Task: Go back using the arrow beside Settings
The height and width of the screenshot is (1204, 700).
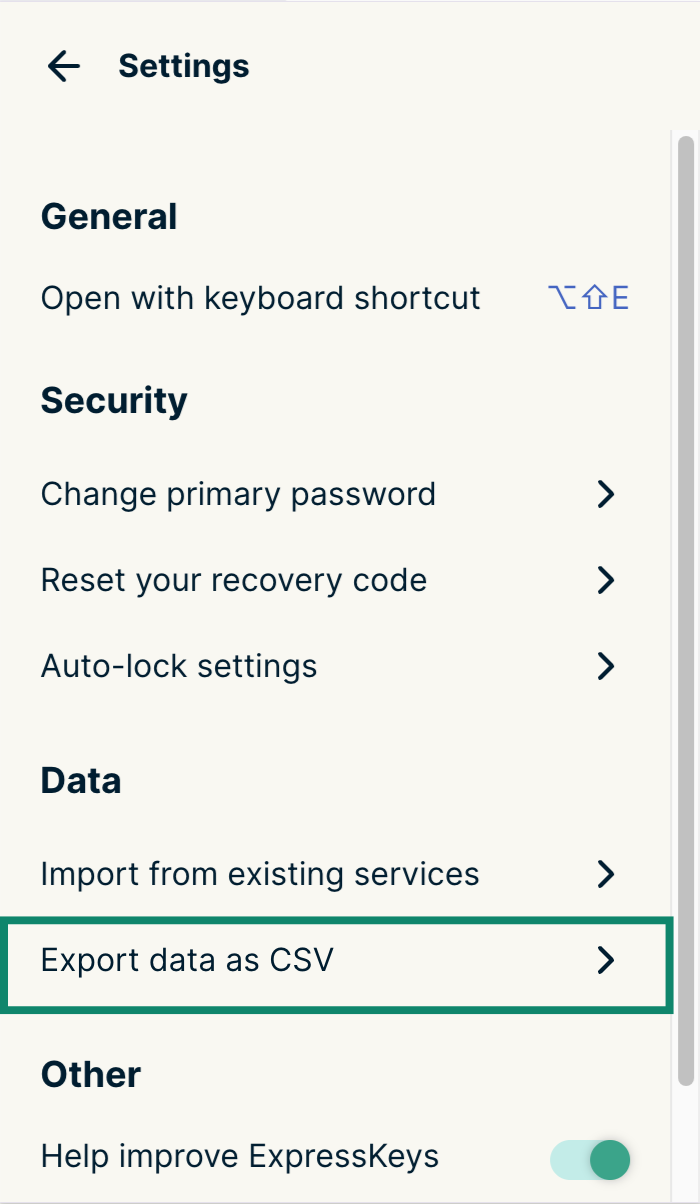Action: pos(63,67)
